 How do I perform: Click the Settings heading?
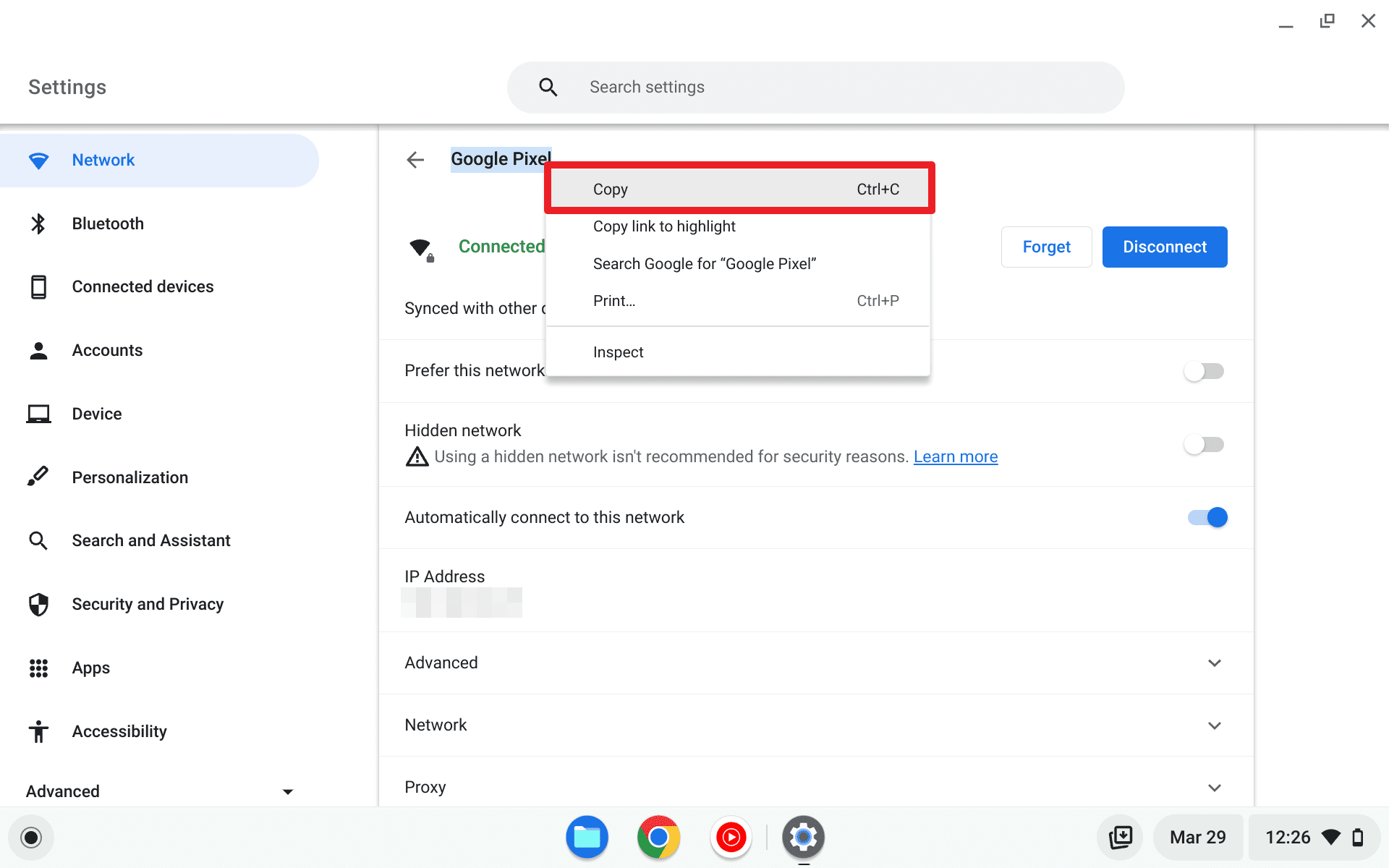pyautogui.click(x=67, y=88)
